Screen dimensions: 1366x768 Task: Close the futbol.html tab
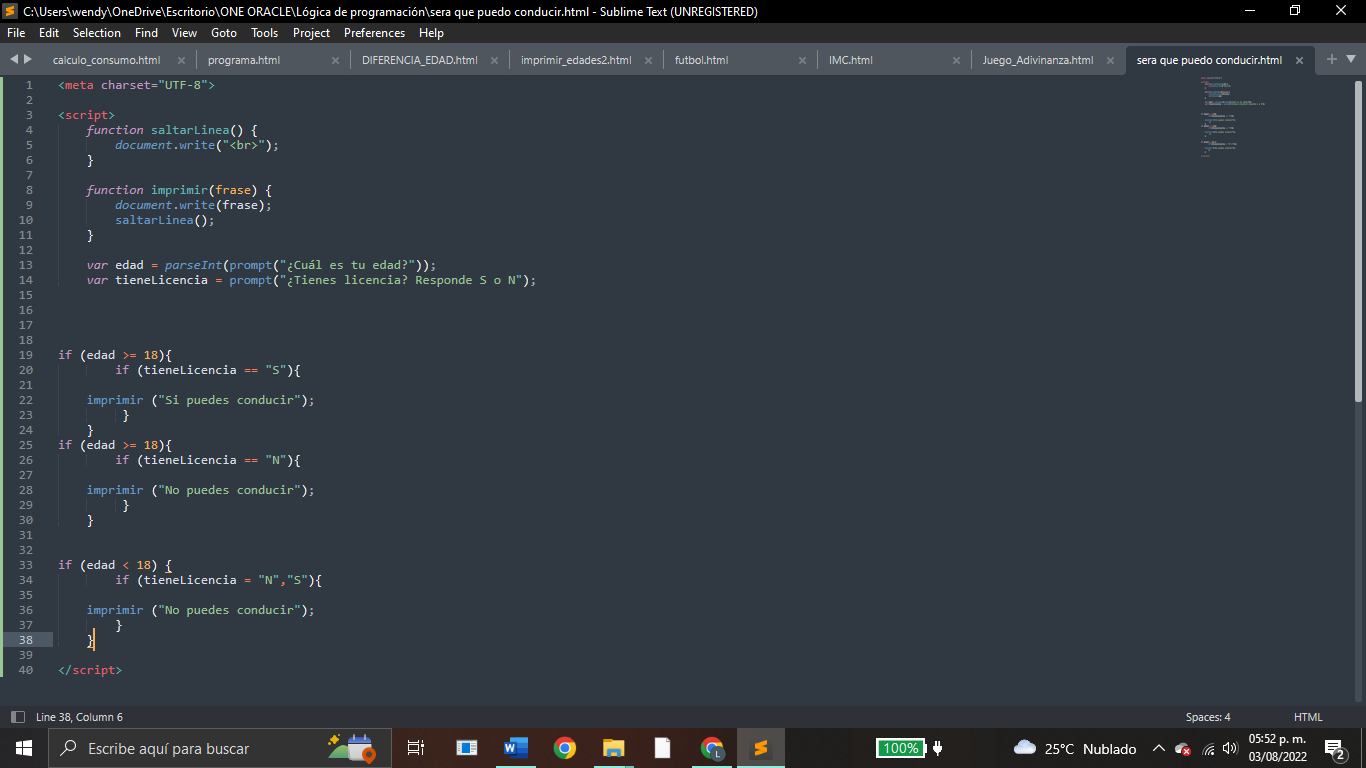coord(802,60)
